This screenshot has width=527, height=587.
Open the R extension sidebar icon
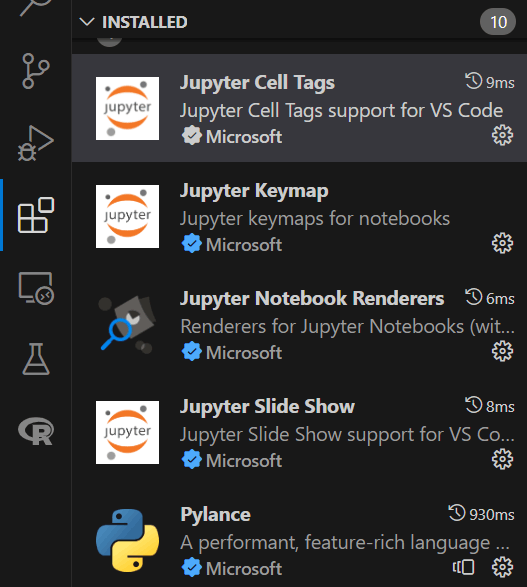[36, 431]
